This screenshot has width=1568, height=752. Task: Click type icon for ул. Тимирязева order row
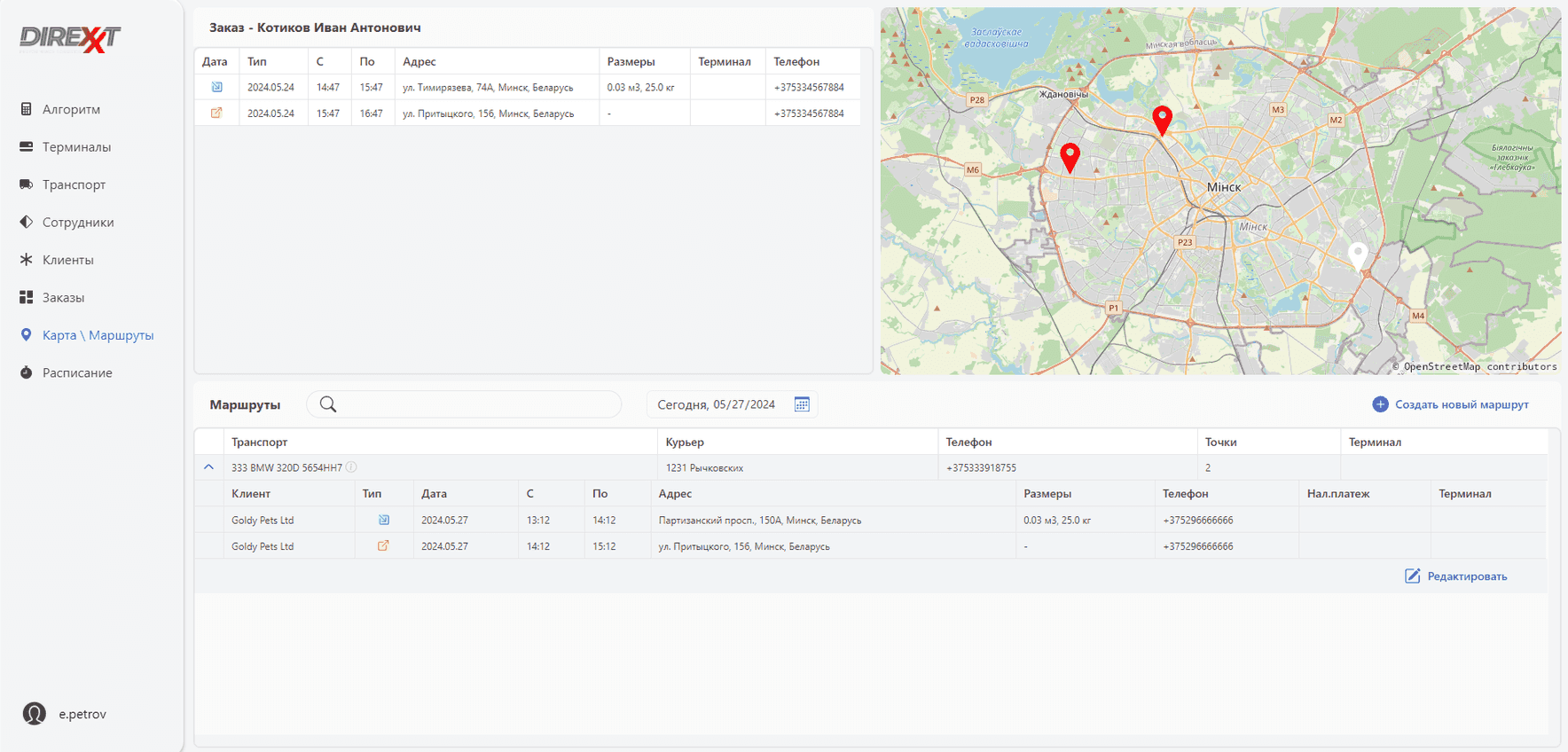click(x=216, y=87)
